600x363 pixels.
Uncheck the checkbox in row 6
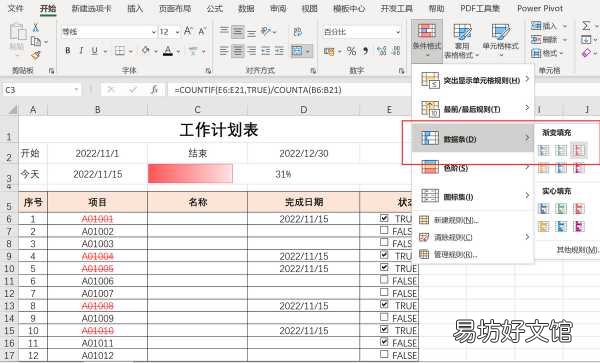pyautogui.click(x=384, y=218)
